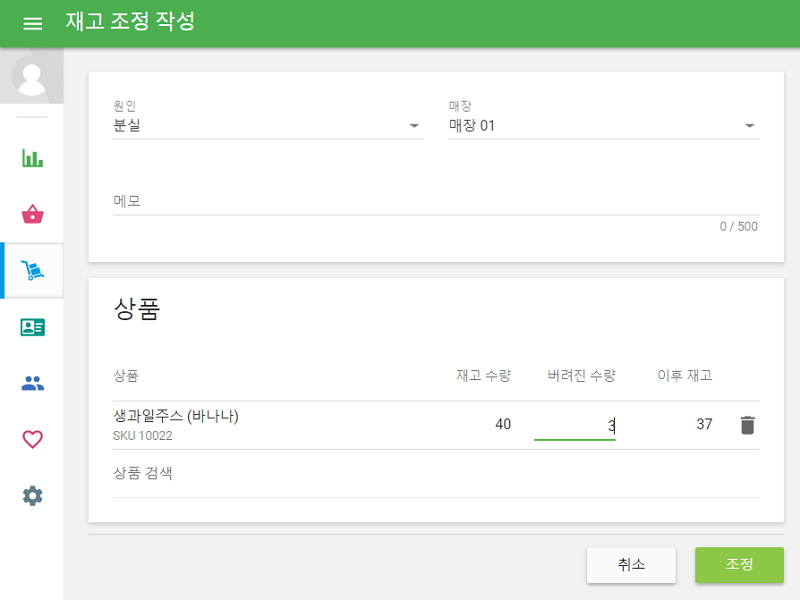Open the hamburger navigation menu

[x=32, y=22]
